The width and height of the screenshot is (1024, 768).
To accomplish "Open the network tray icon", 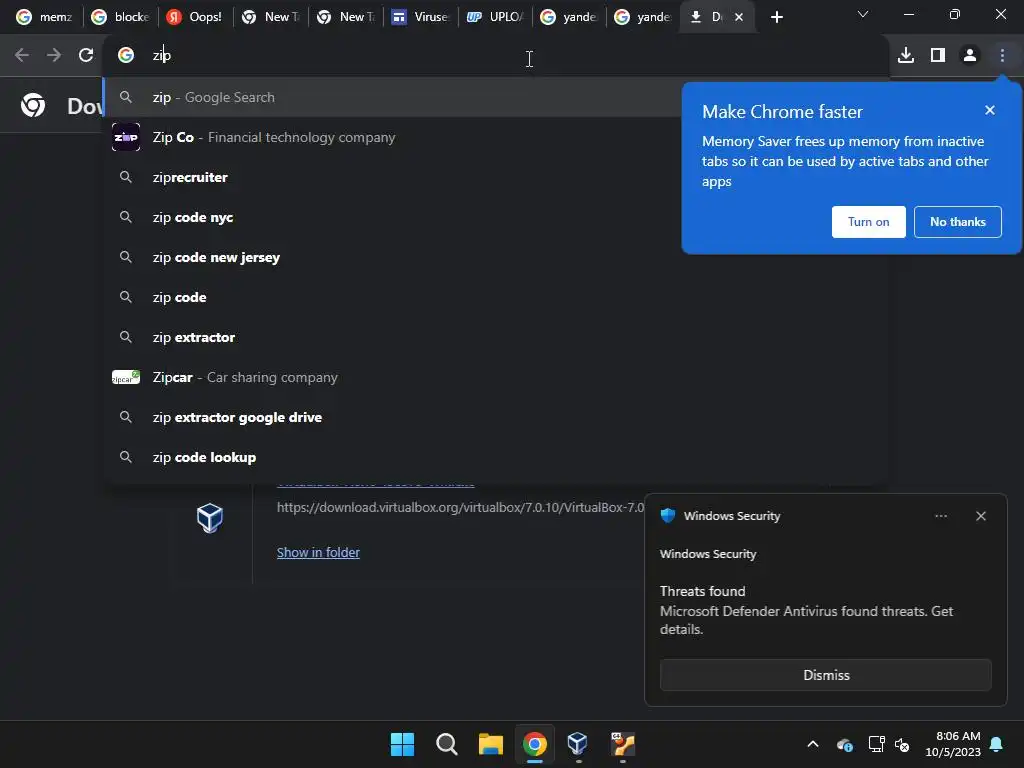I will pyautogui.click(x=876, y=744).
